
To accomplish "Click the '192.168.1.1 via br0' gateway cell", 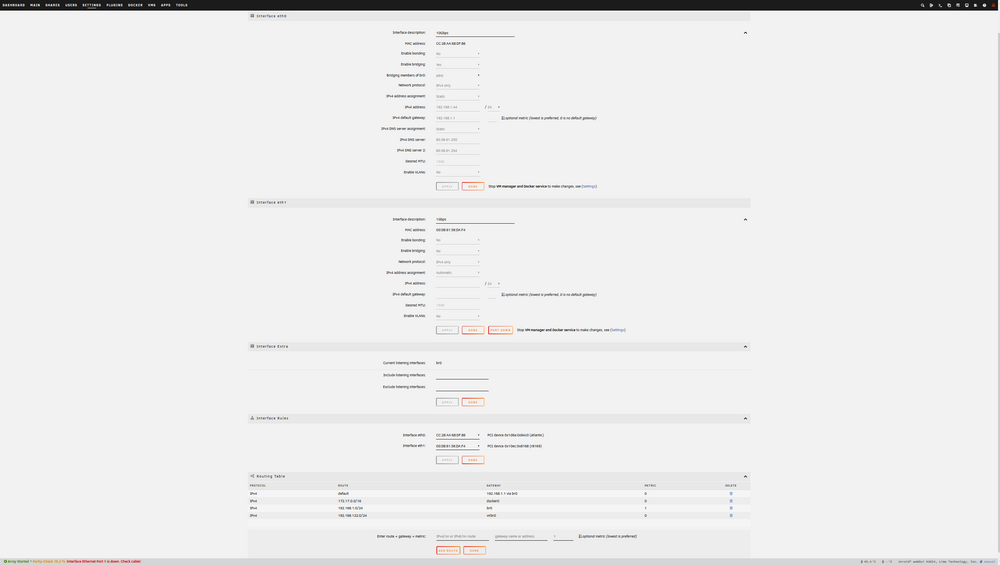I will [502, 494].
